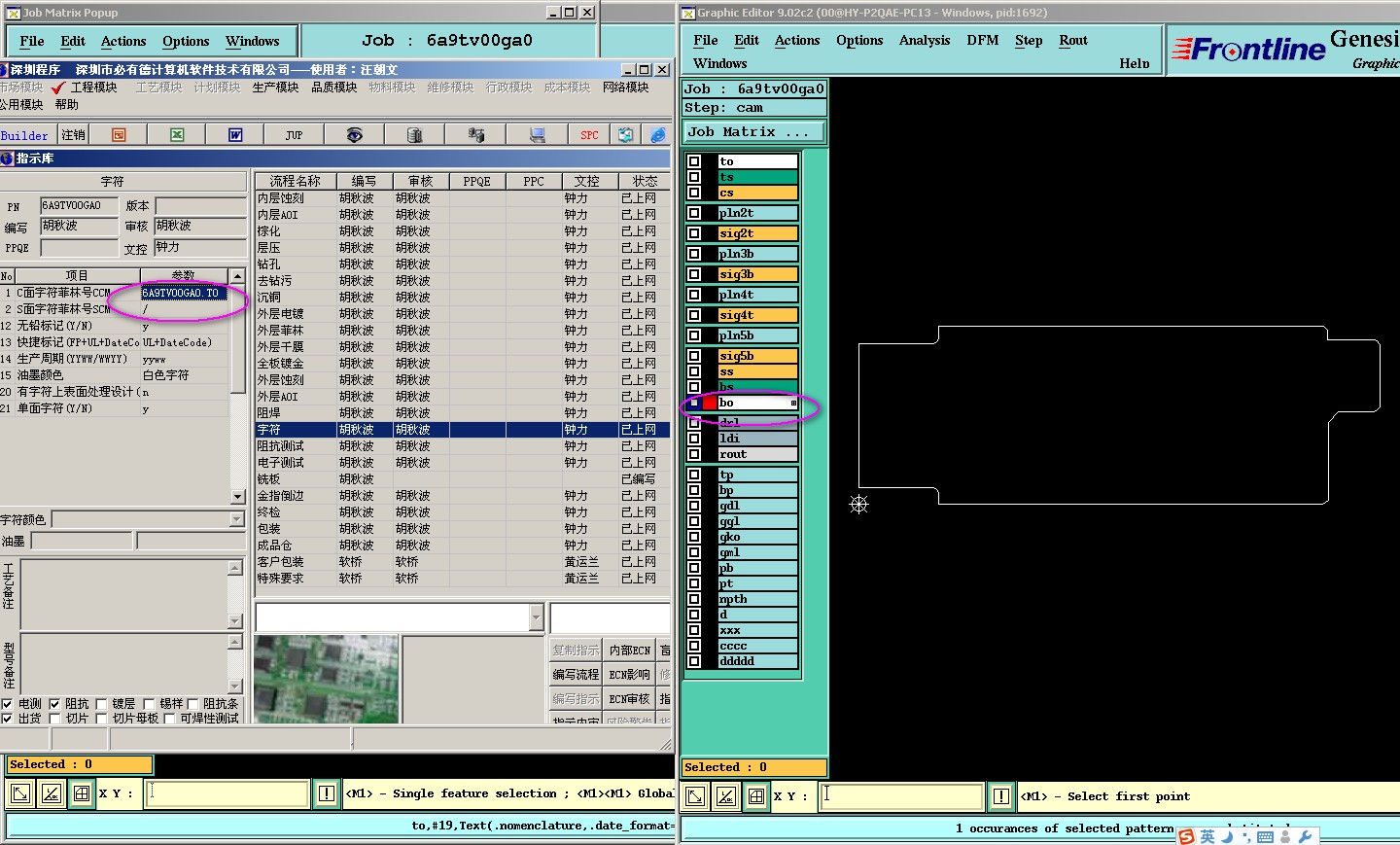
Task: Open the DFM menu in Graphic Editor
Action: tap(982, 41)
